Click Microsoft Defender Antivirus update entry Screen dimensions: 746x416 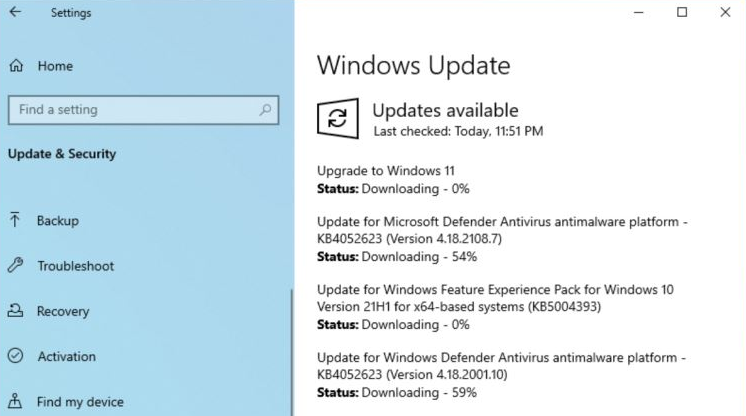coord(502,230)
